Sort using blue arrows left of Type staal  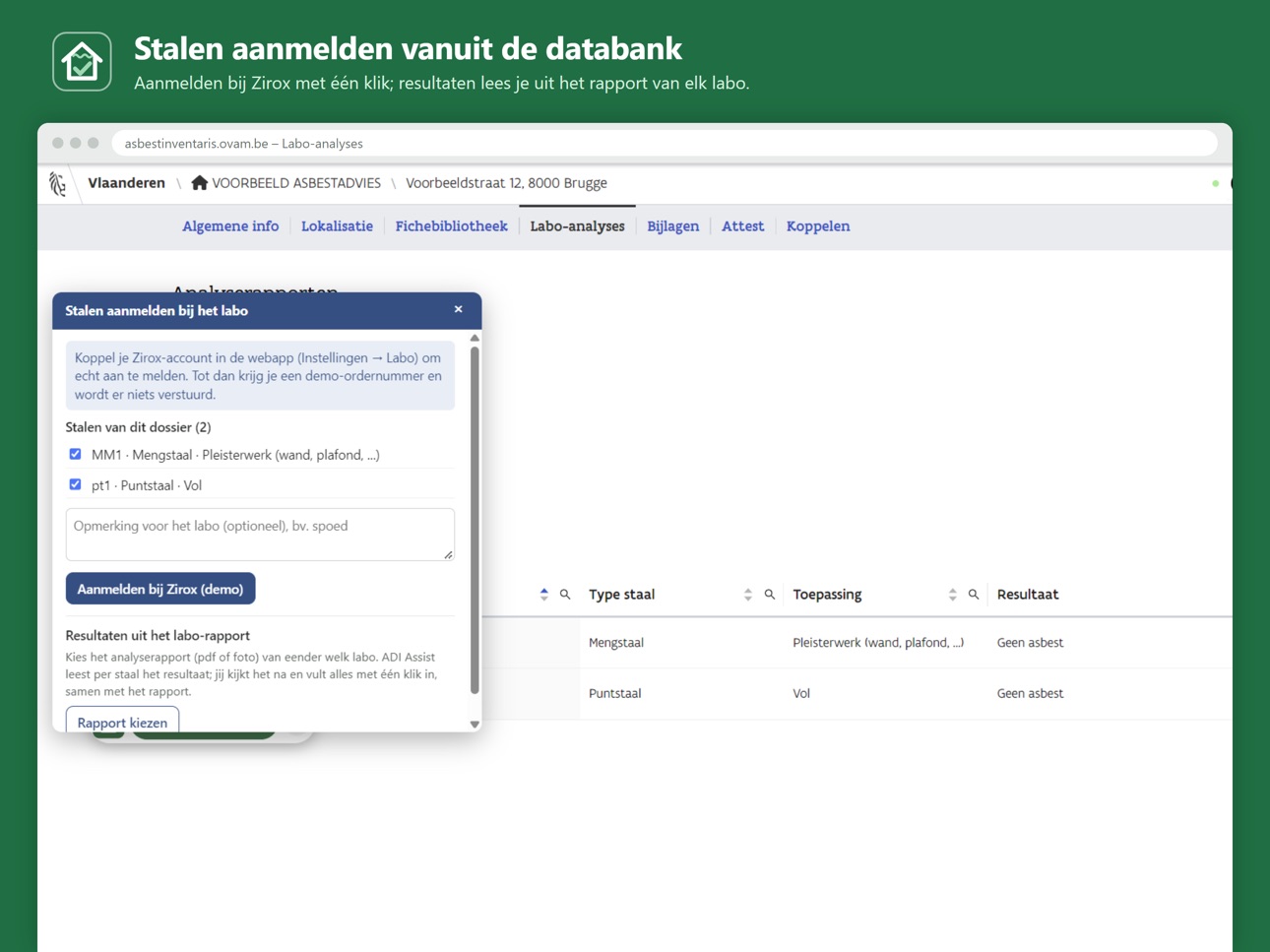[544, 595]
